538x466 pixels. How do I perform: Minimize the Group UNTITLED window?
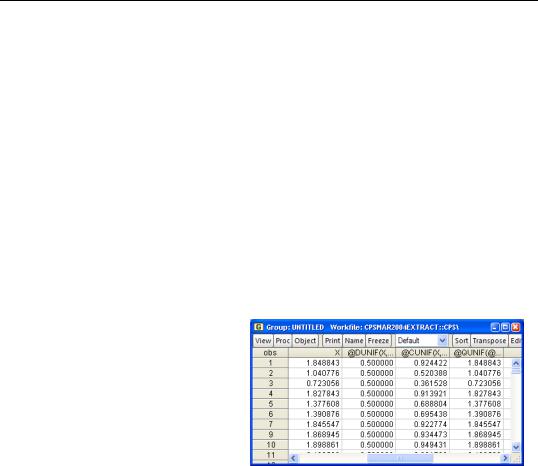coord(495,327)
